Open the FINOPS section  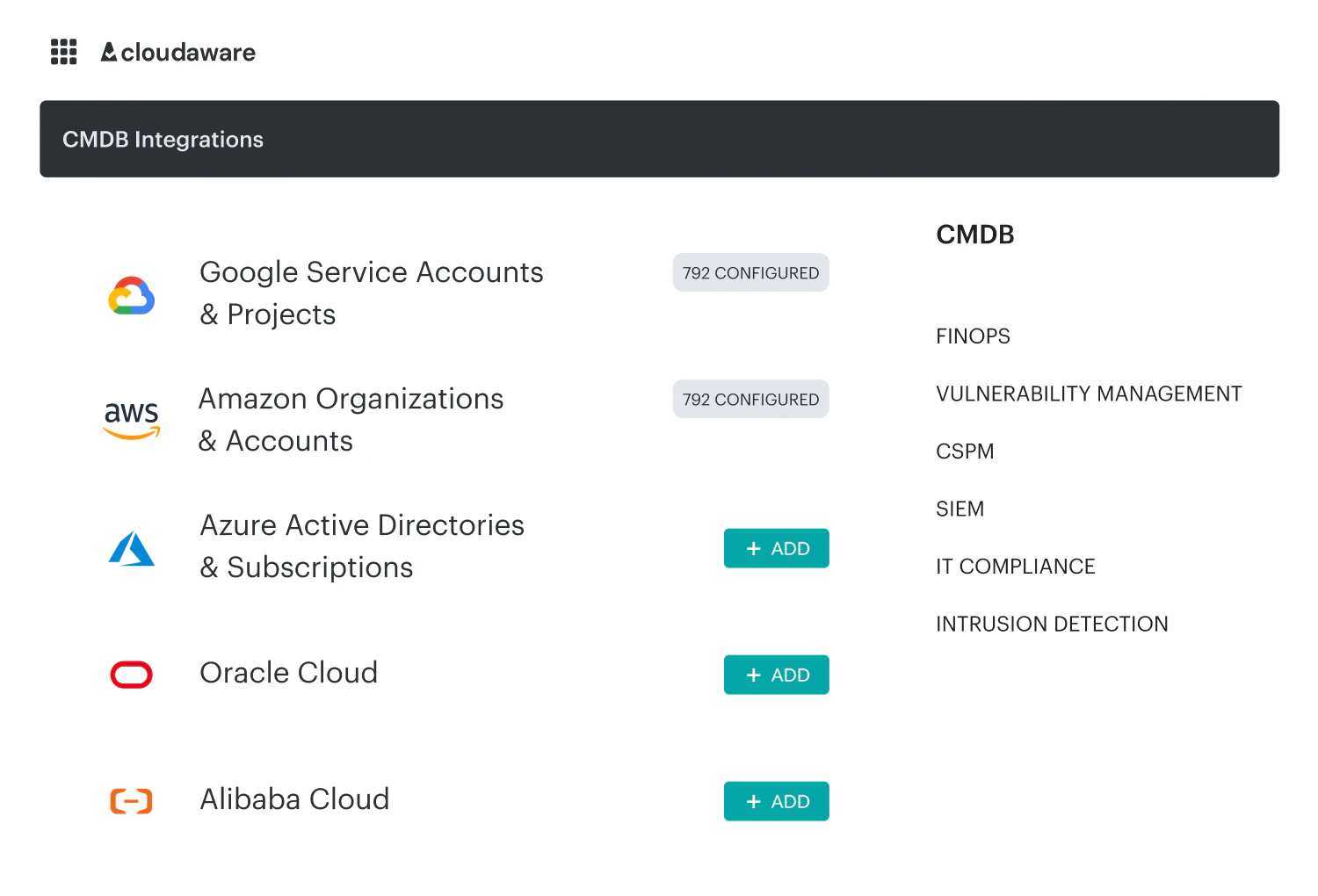[x=973, y=336]
